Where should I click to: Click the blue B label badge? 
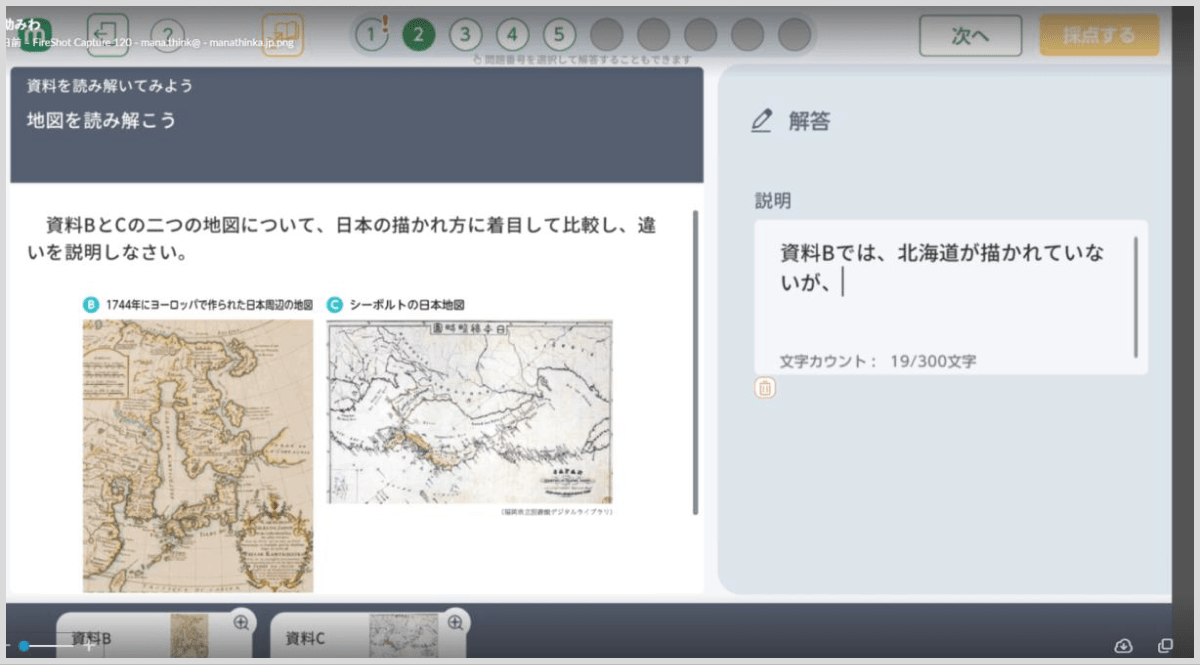pos(91,304)
